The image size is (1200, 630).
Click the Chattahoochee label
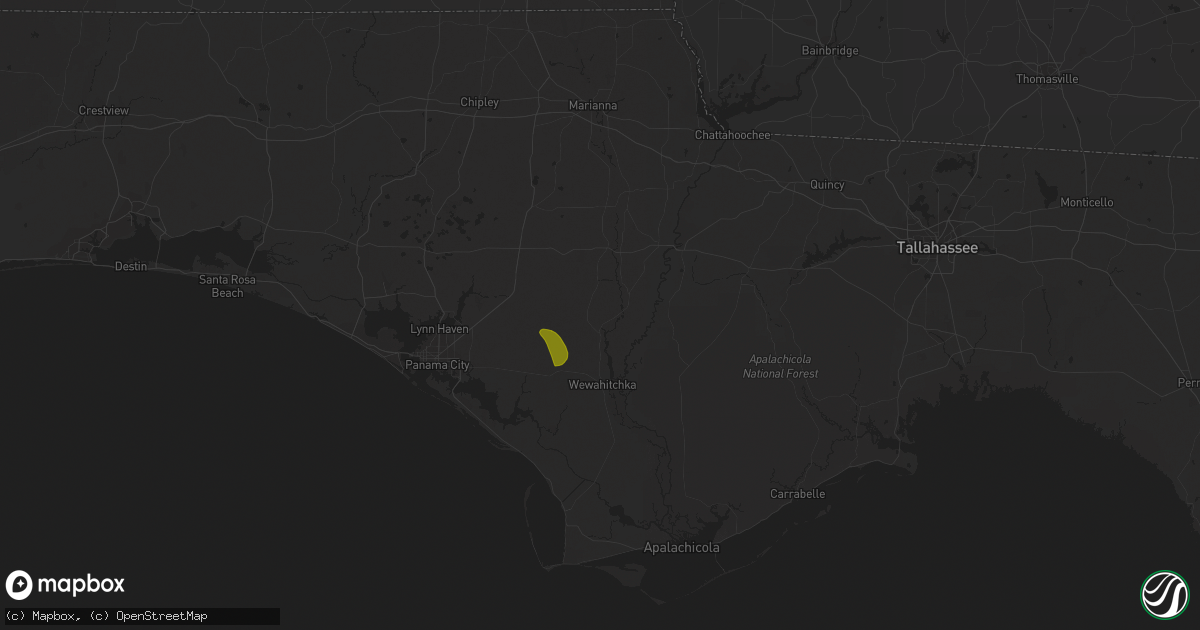tap(733, 135)
